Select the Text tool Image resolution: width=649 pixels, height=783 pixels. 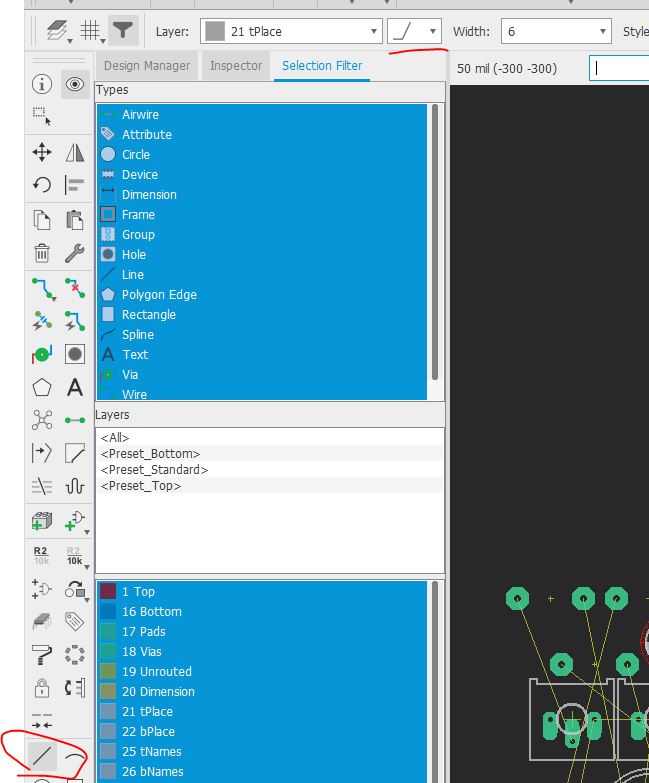(75, 388)
